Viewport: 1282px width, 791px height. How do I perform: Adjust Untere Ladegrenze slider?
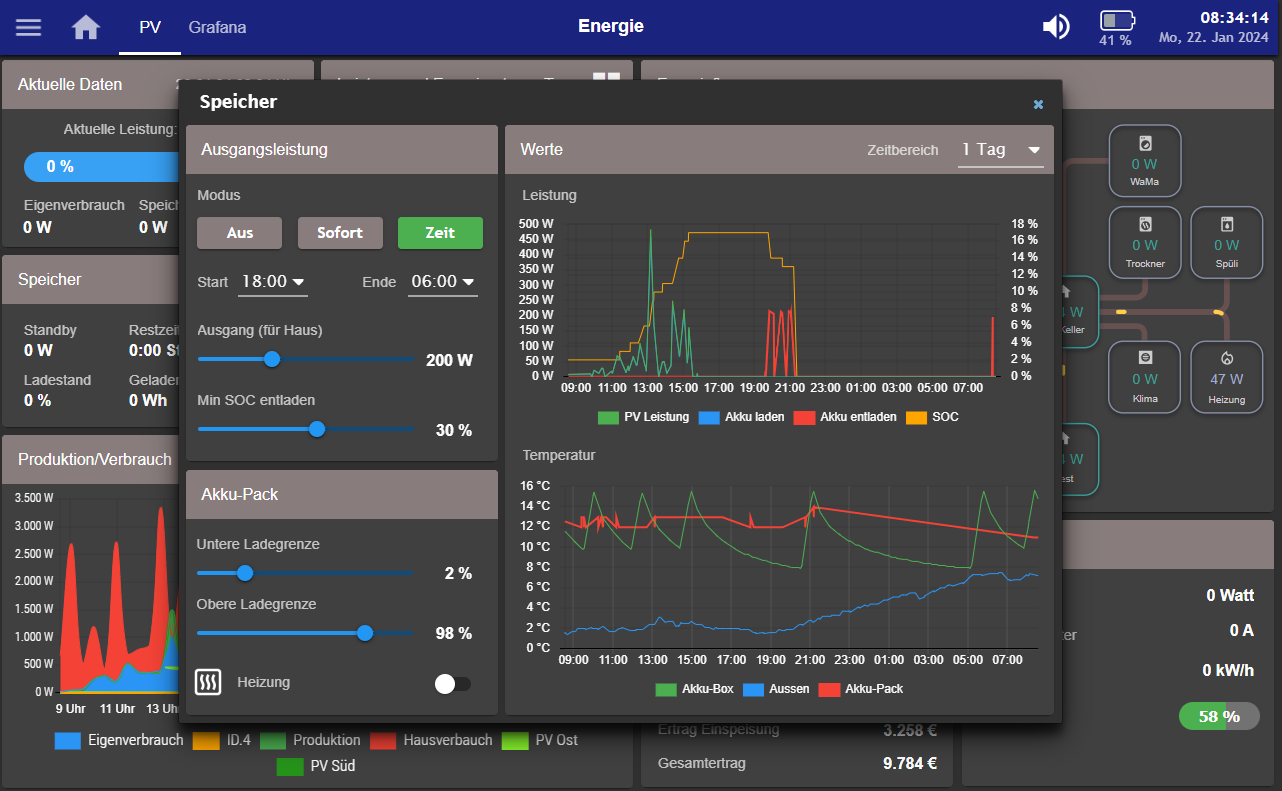point(305,573)
